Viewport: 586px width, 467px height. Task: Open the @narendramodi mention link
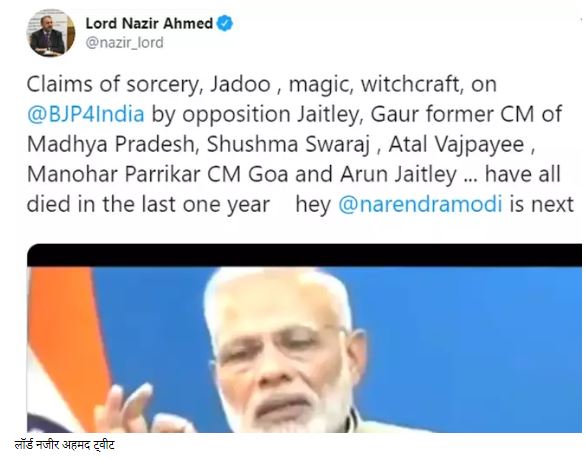click(420, 204)
